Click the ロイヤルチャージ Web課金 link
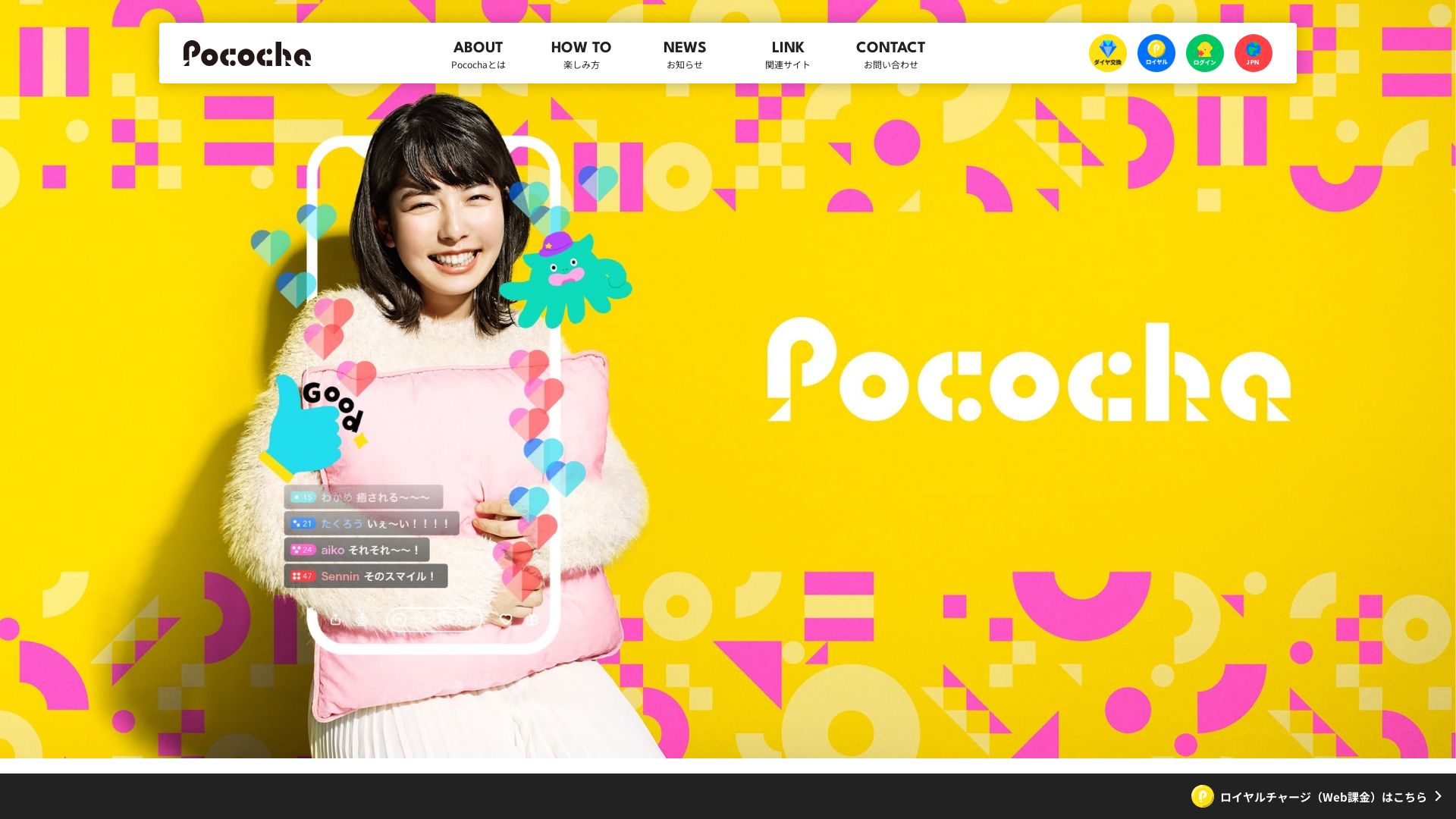Viewport: 1456px width, 819px height. [1323, 796]
